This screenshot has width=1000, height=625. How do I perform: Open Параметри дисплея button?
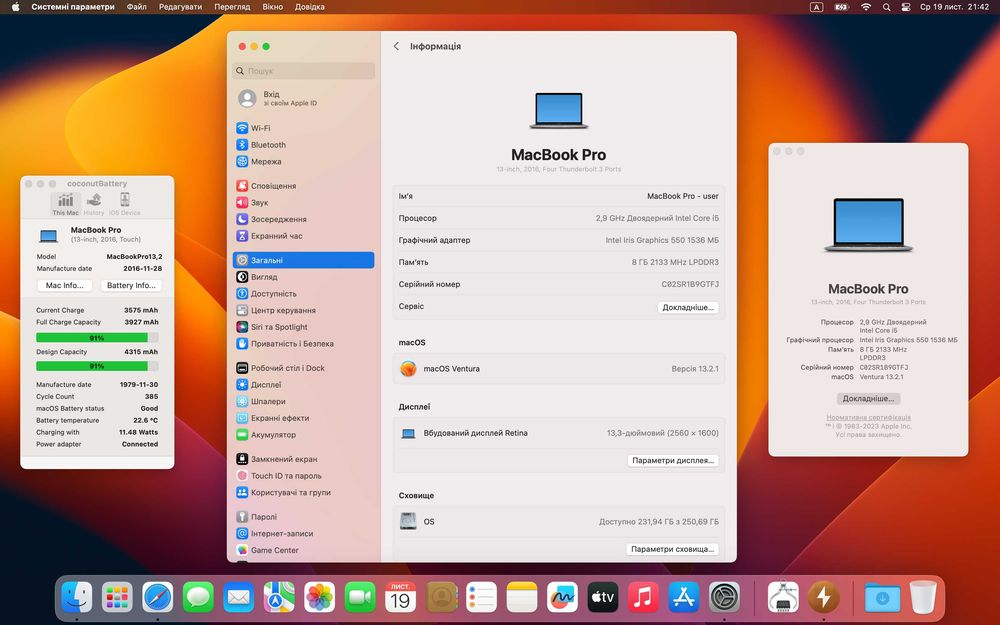tap(673, 460)
